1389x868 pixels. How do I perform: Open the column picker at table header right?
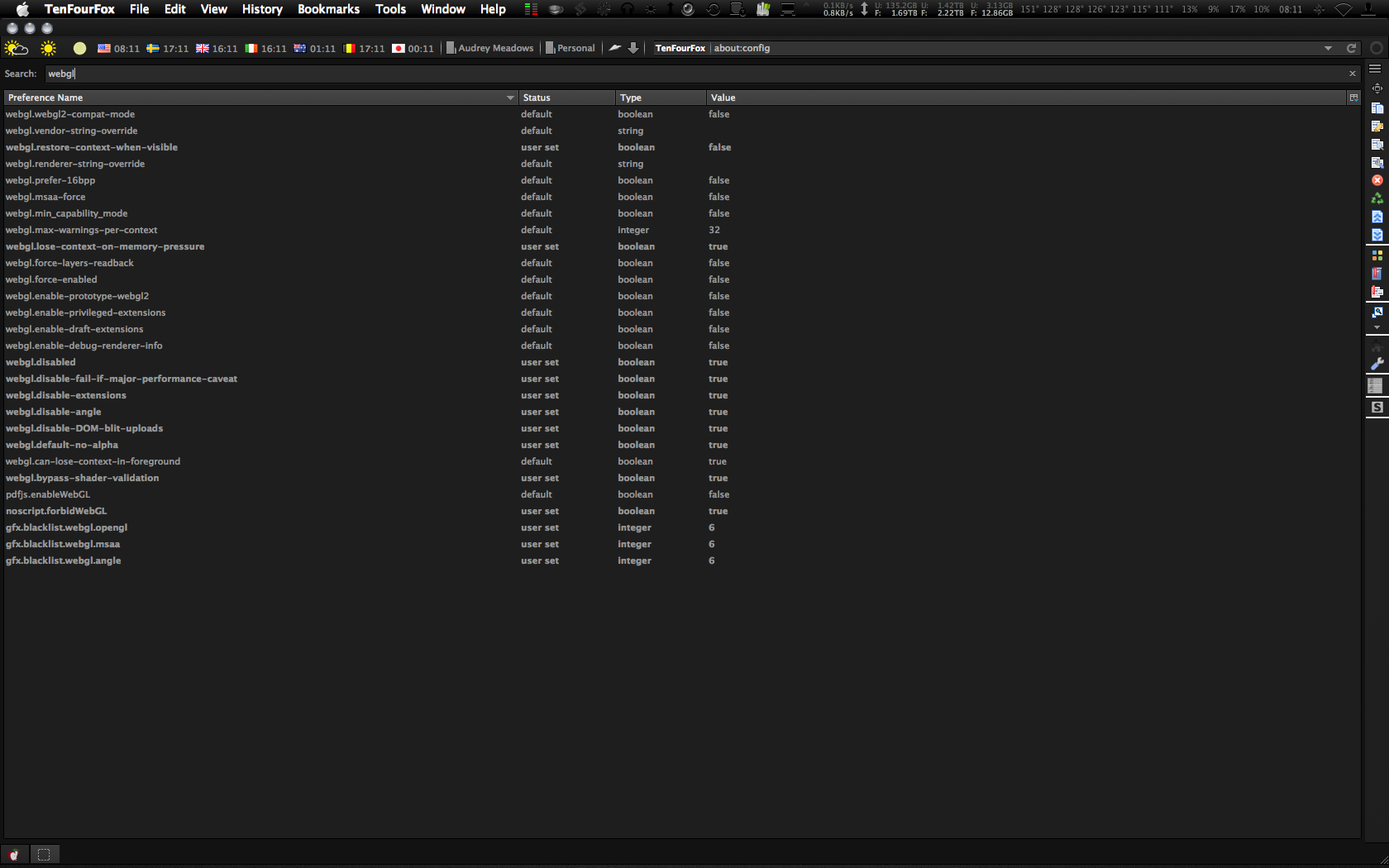click(x=1353, y=98)
